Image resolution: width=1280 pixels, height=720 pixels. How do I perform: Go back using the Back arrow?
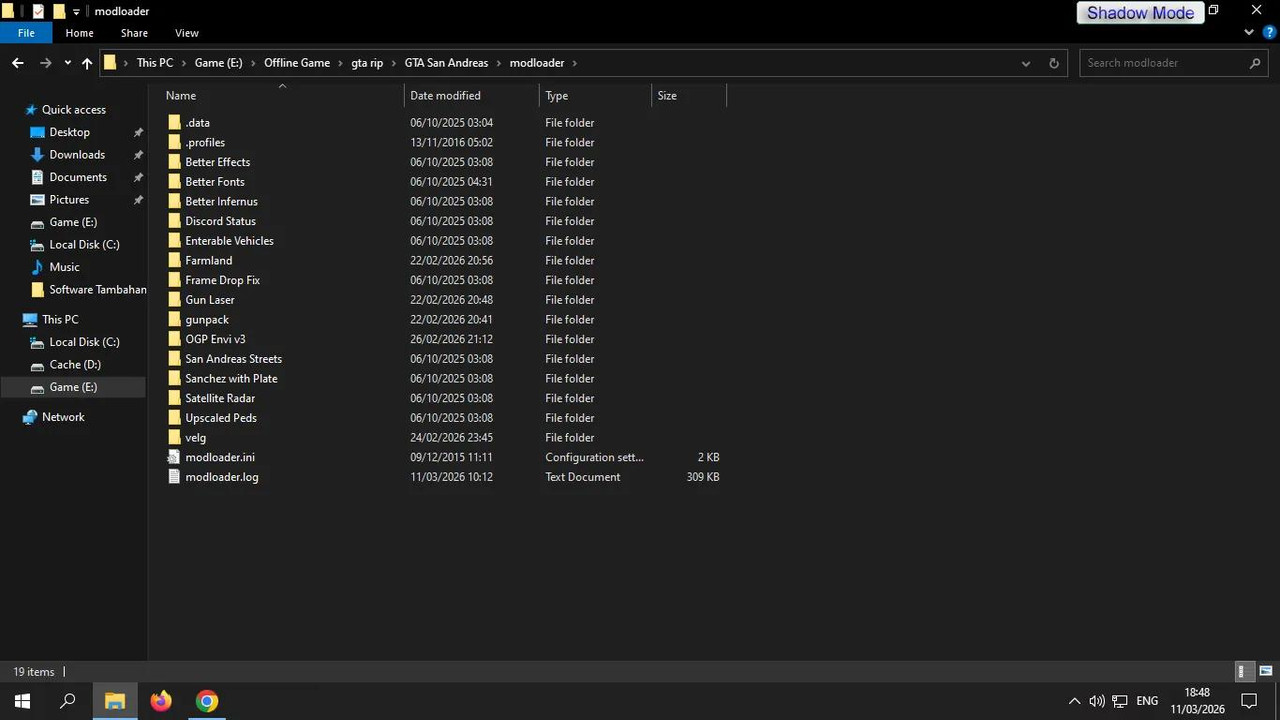click(x=18, y=63)
